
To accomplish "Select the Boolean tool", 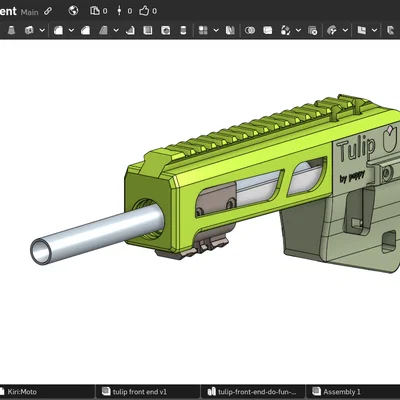I will click(x=250, y=30).
